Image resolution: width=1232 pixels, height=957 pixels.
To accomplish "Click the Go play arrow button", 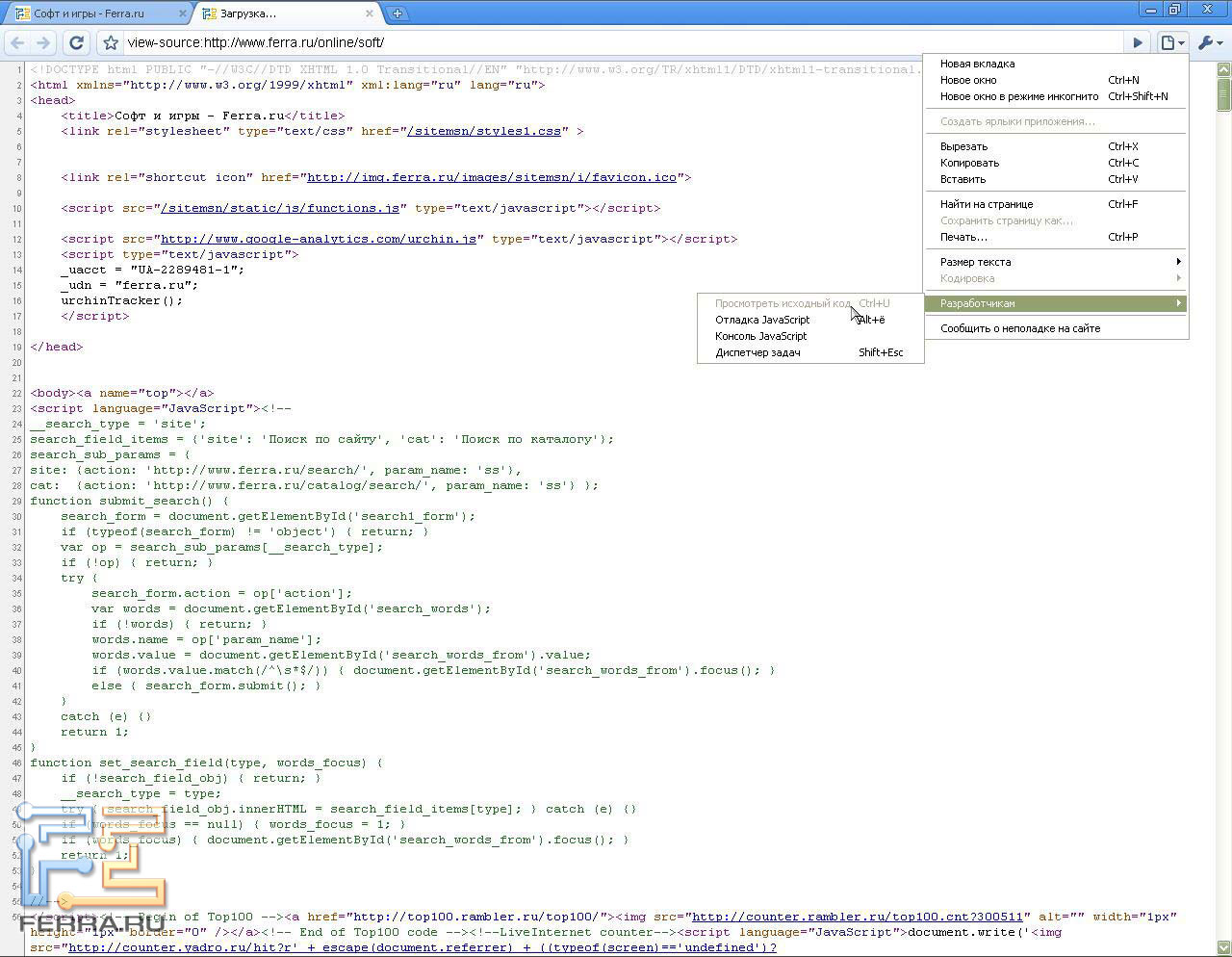I will tap(1138, 42).
